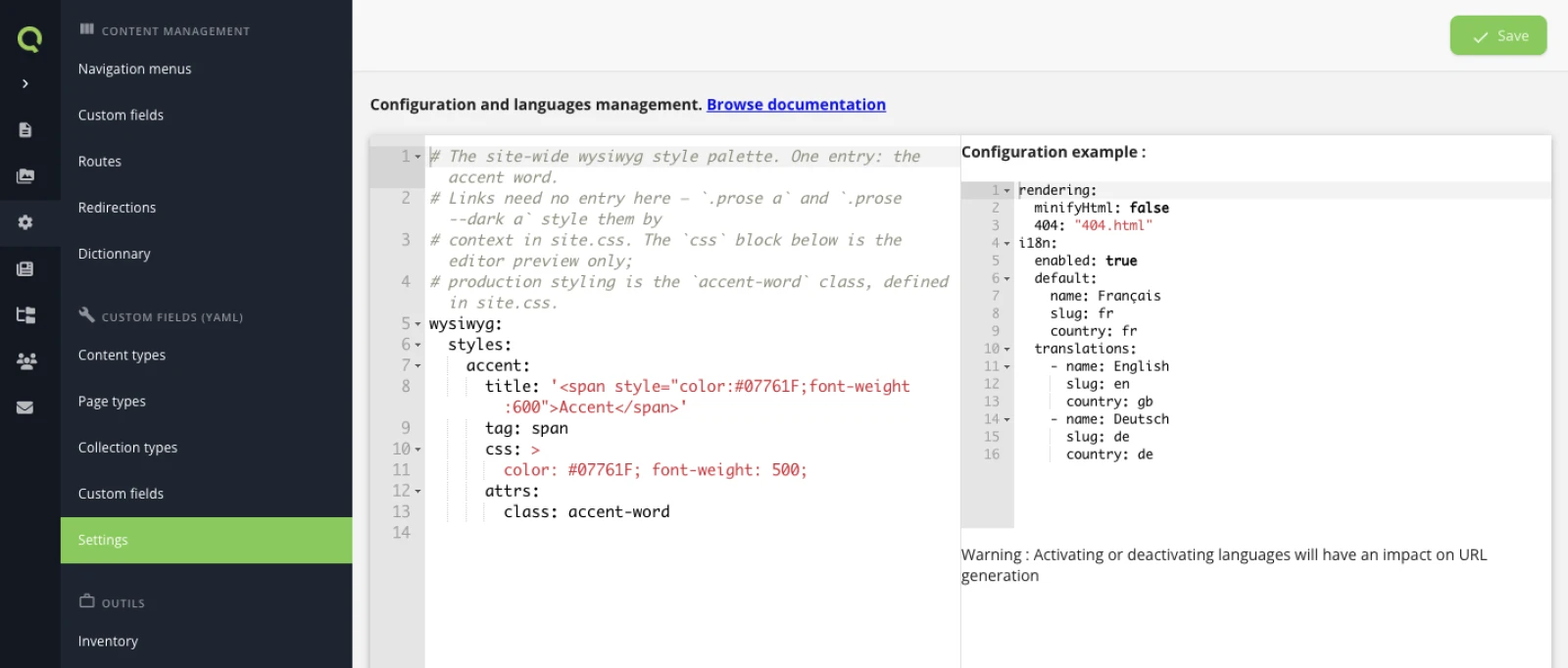Select the gear settings icon in the rail
This screenshot has width=1568, height=668.
[x=25, y=222]
